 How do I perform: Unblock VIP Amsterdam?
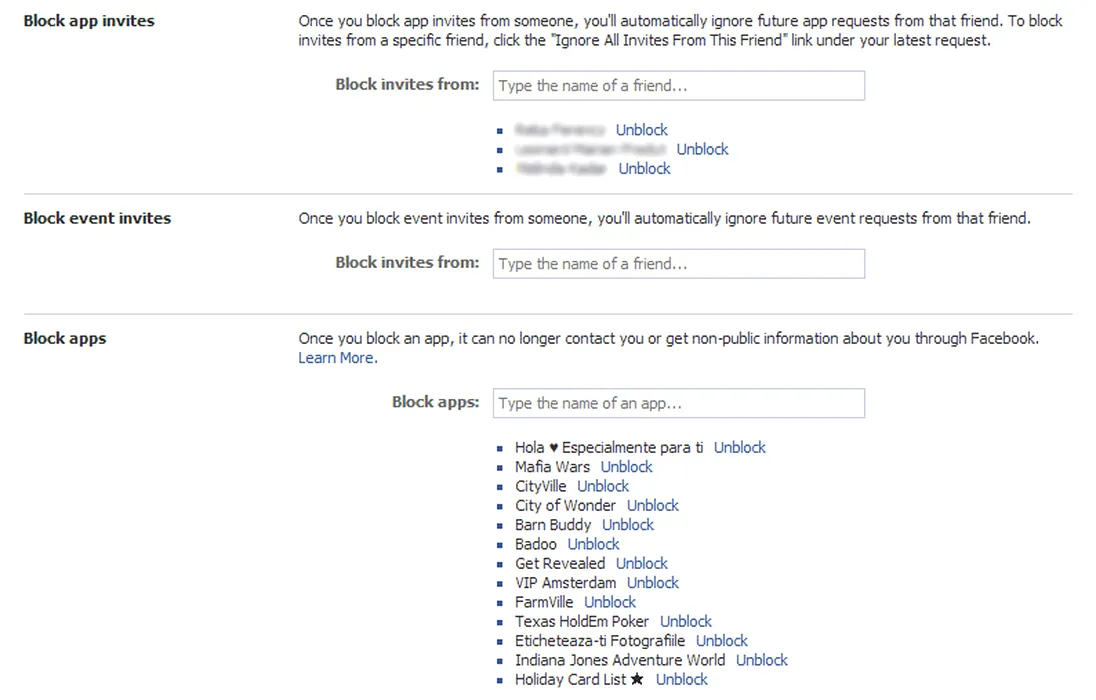652,583
